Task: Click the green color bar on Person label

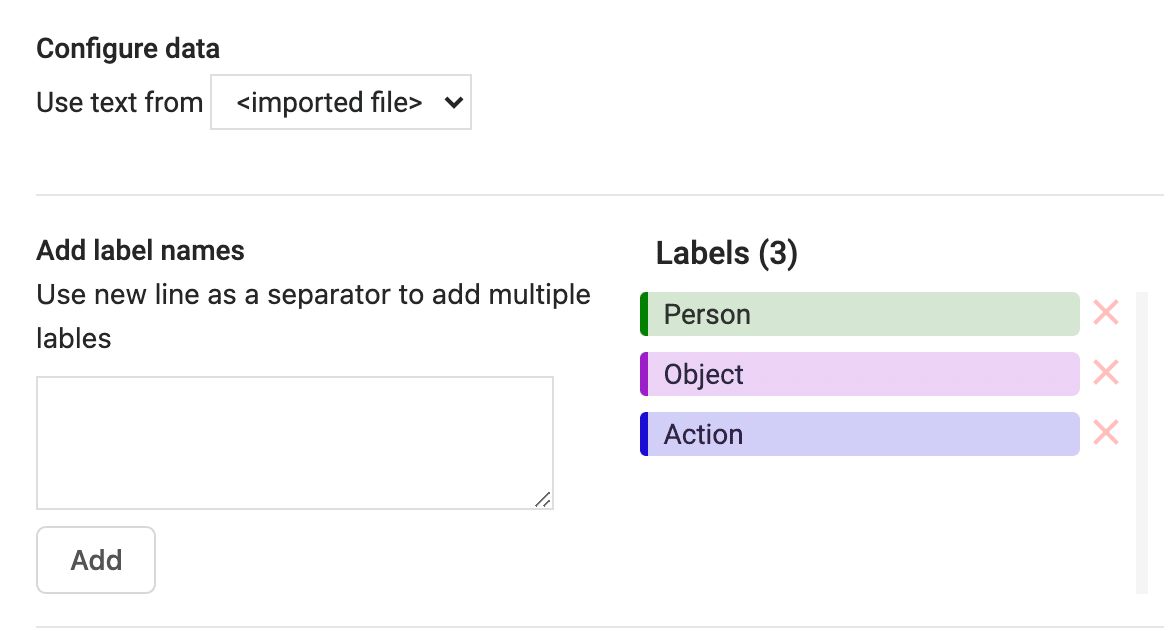Action: point(643,313)
